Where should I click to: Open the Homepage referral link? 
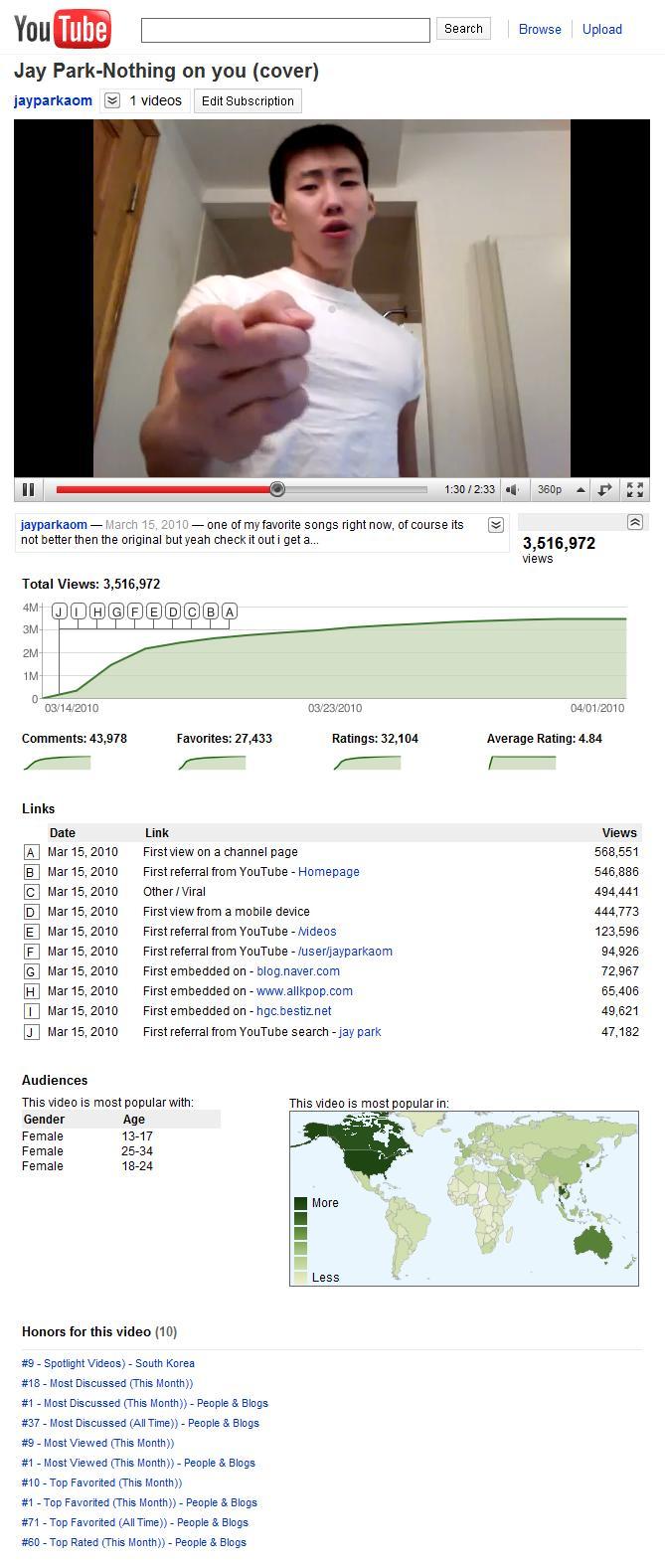[x=329, y=872]
